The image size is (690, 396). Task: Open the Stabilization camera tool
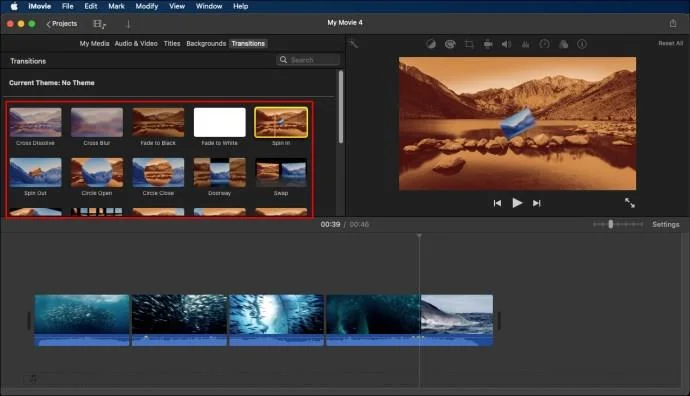[x=488, y=44]
